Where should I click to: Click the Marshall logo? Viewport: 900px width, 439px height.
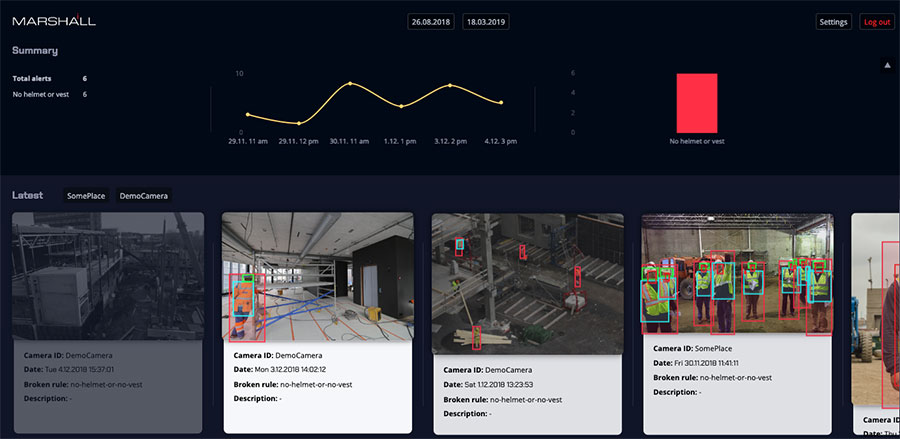[x=54, y=21]
